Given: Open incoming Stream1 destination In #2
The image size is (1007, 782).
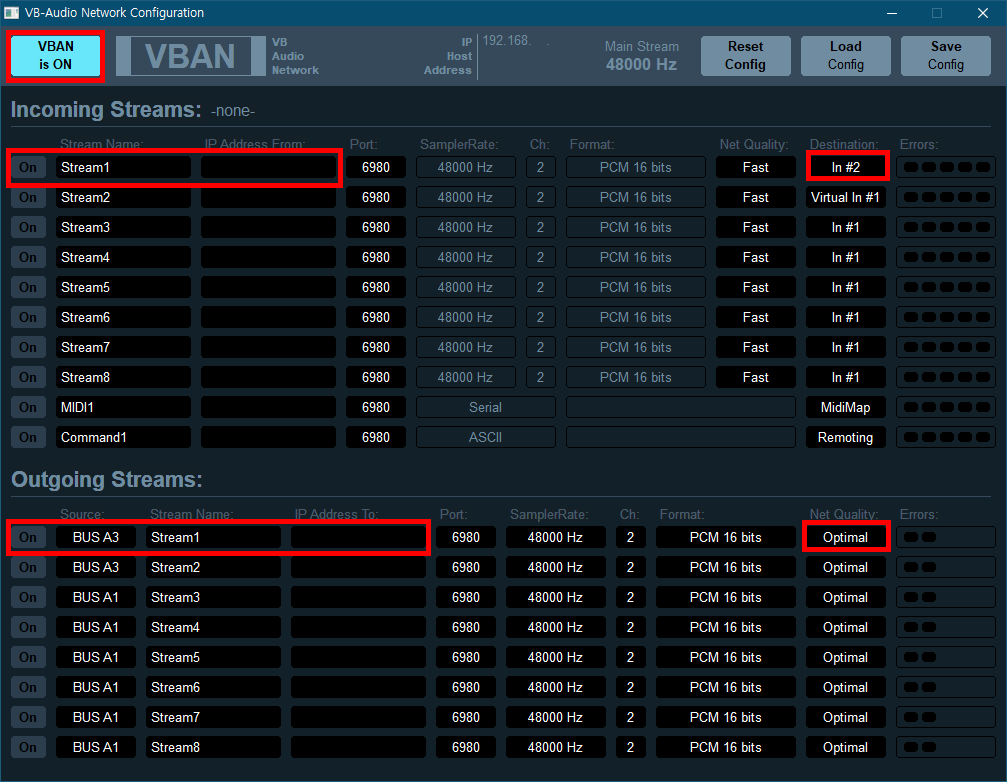Looking at the screenshot, I should 846,168.
